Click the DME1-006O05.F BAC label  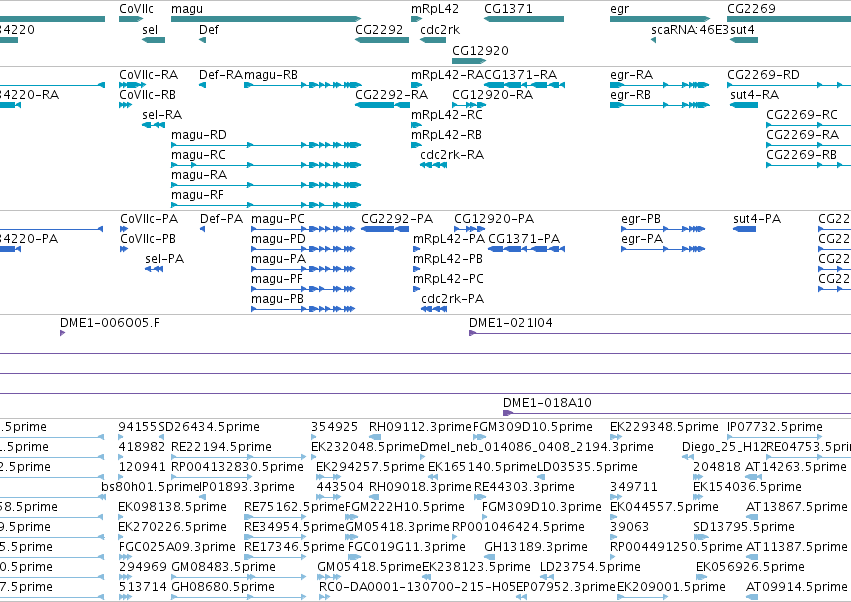(110, 323)
